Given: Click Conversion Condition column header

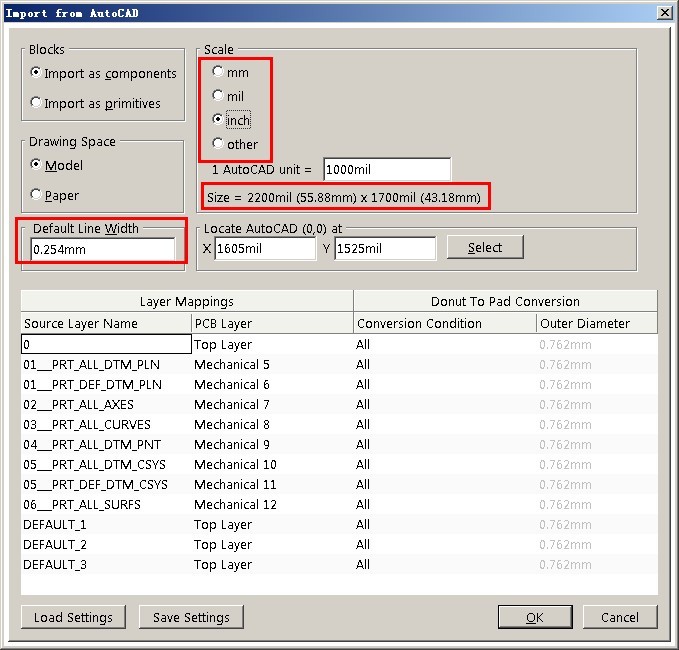Looking at the screenshot, I should [x=445, y=323].
